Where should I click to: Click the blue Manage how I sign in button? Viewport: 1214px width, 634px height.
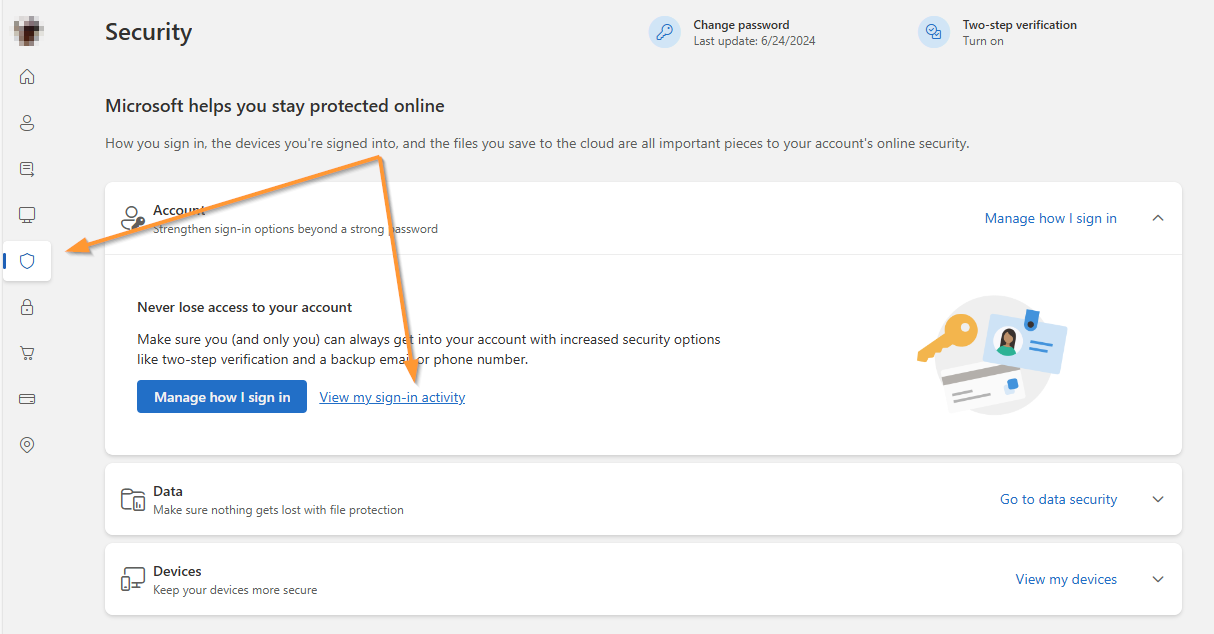click(x=222, y=397)
